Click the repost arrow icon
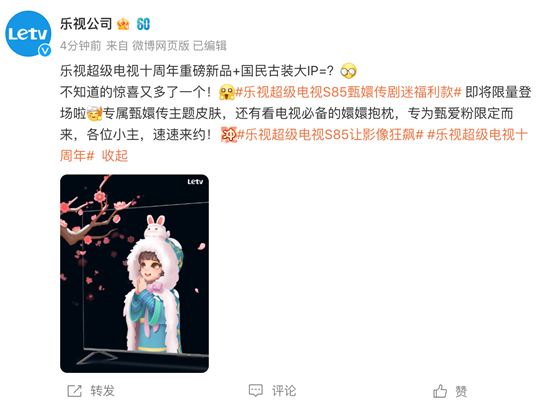Image resolution: width=553 pixels, height=403 pixels. pyautogui.click(x=74, y=391)
